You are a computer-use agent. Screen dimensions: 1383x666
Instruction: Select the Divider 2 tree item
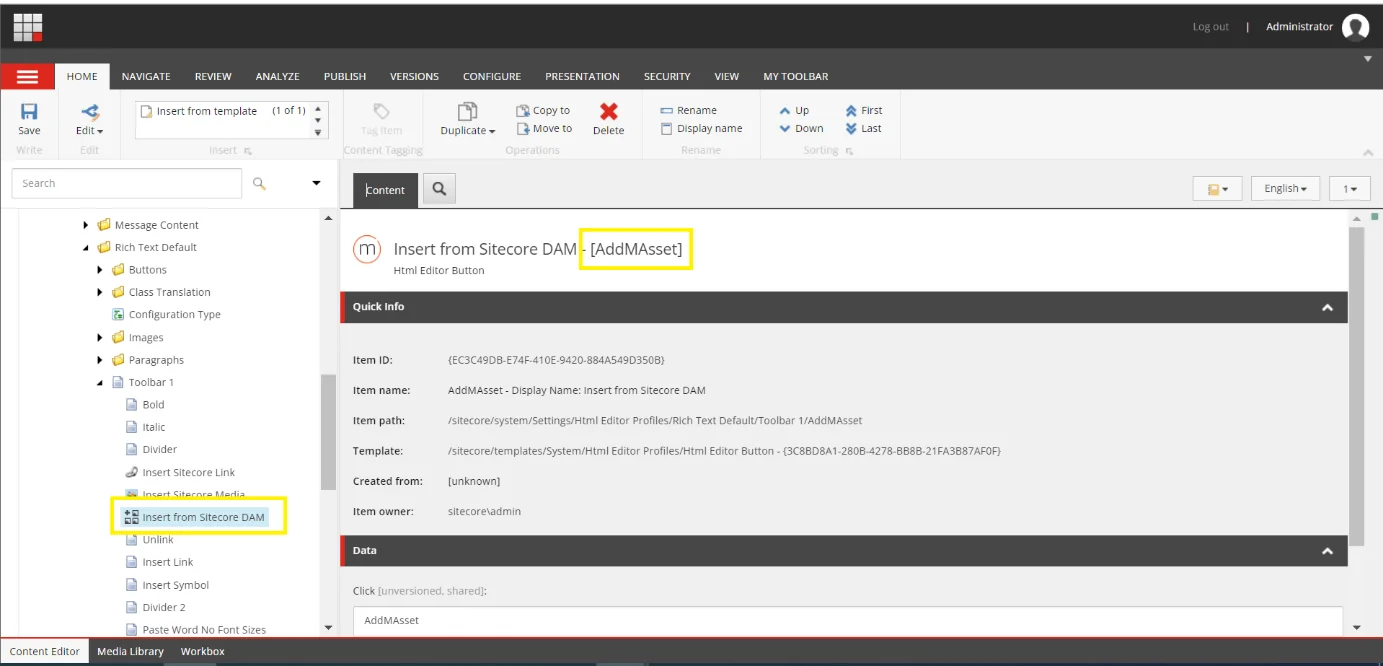[155, 607]
